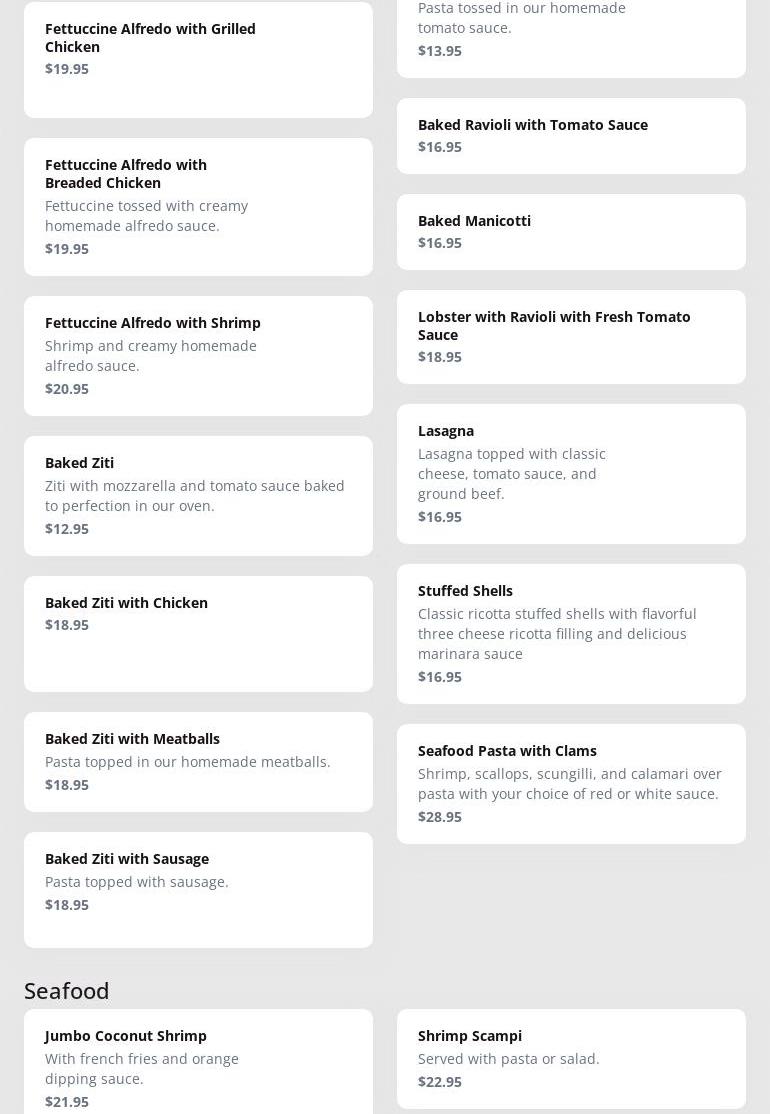
Task: Select Fettuccine Alfredo with Grilled Chicken item
Action: click(x=198, y=60)
